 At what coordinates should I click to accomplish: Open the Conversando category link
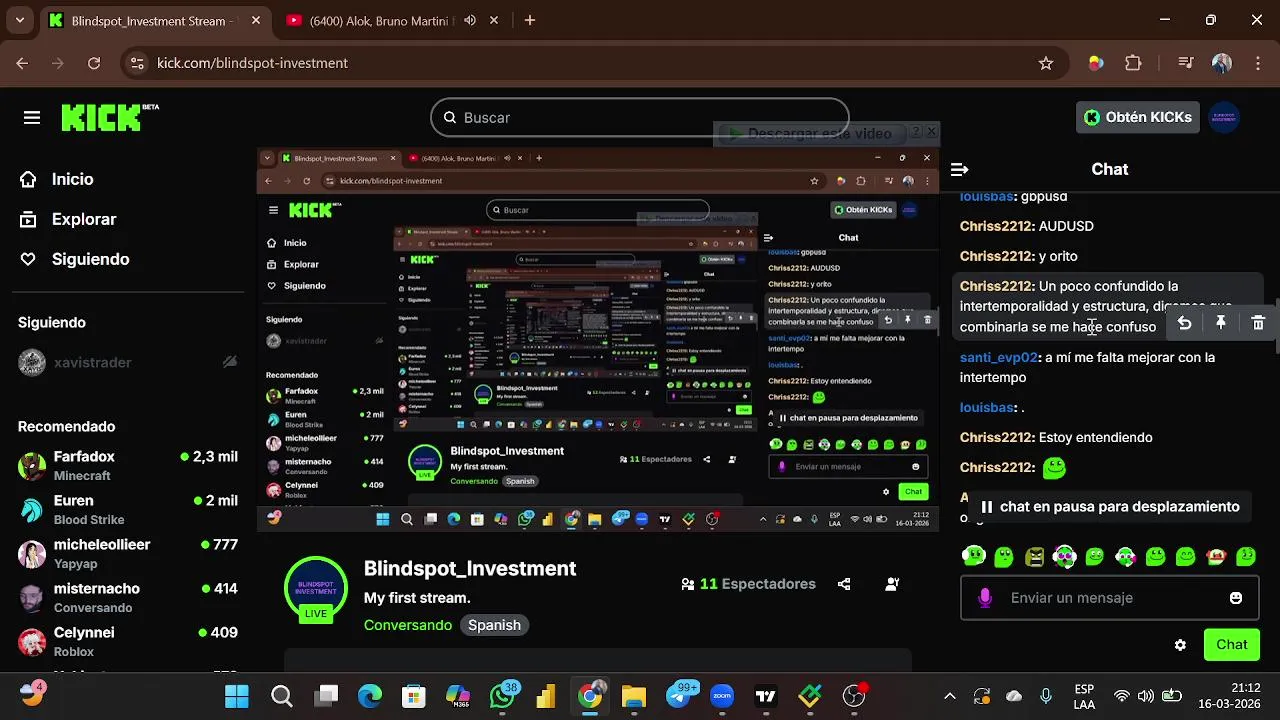click(x=408, y=625)
